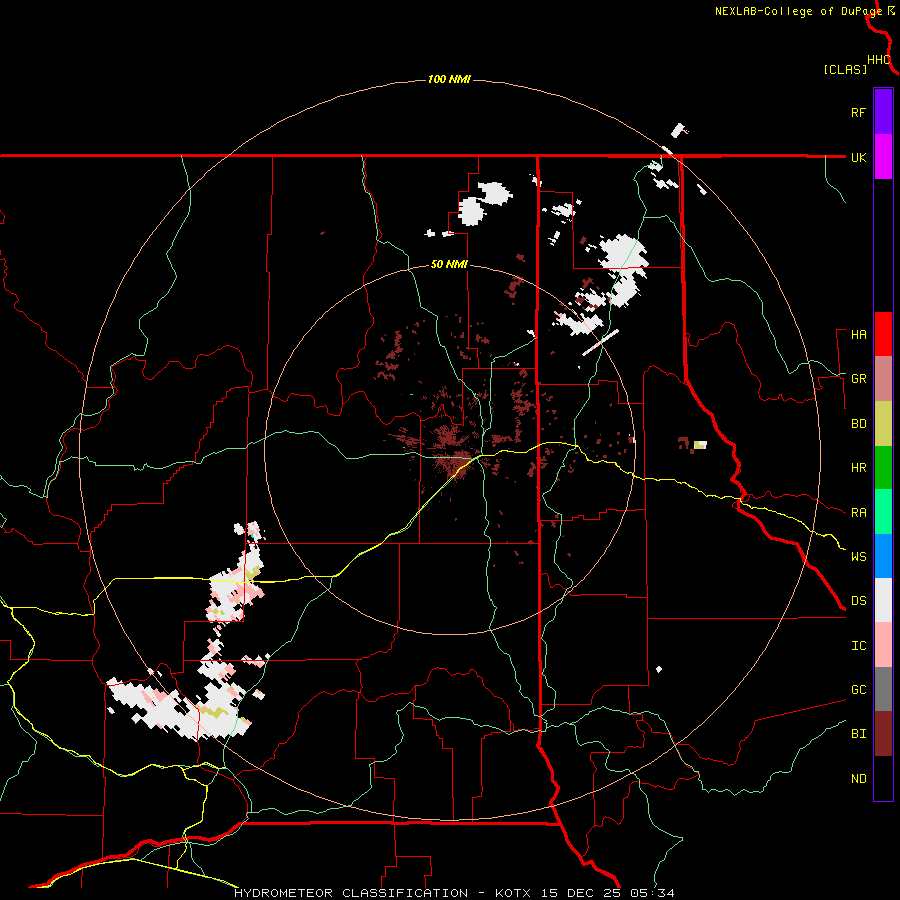Click the yellow BD echo east of radar
The height and width of the screenshot is (900, 900).
[x=700, y=445]
